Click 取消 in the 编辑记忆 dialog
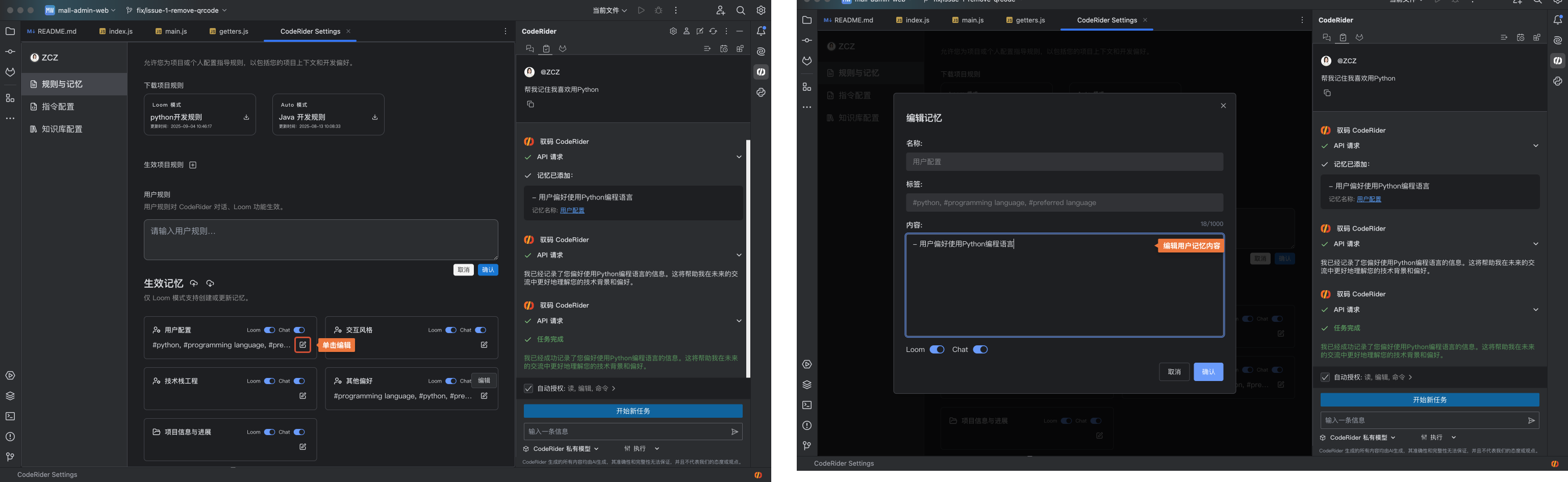The image size is (1568, 482). 1174,372
